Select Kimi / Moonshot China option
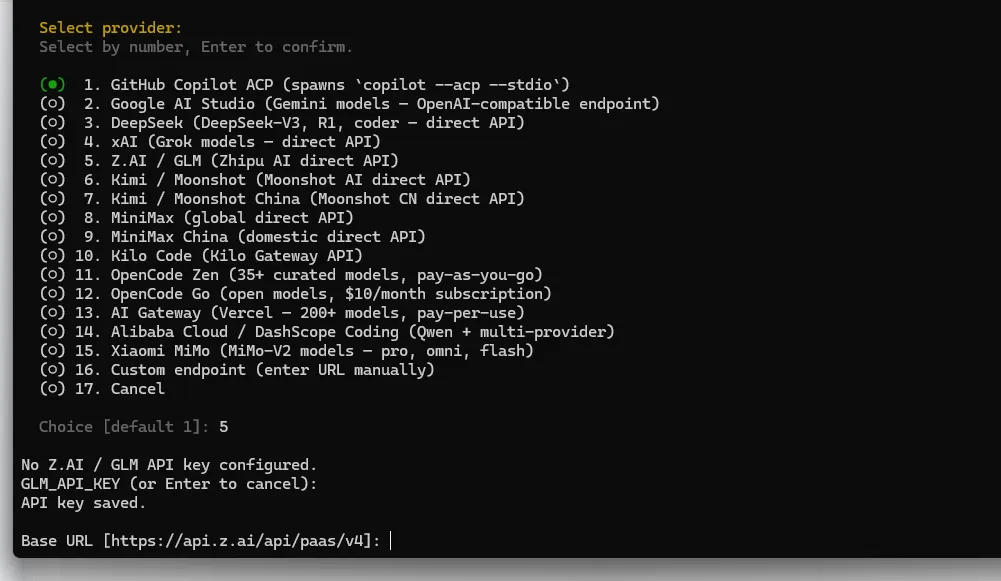1001x581 pixels. click(52, 199)
